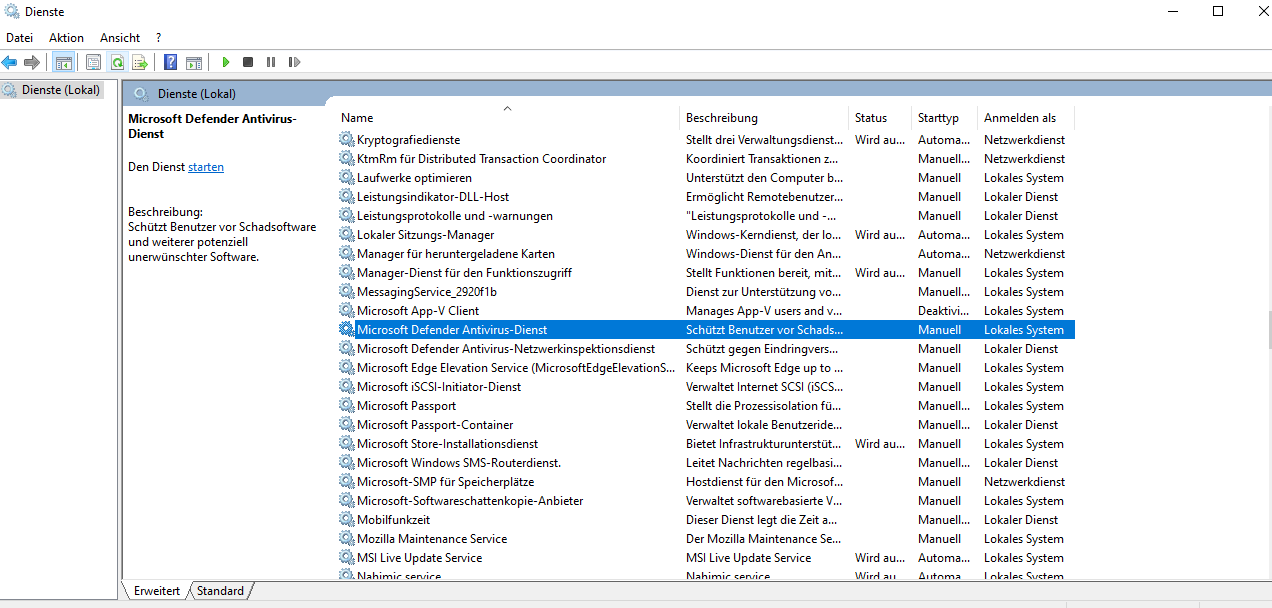Select Microsoft iSCSI-Initiator-Dienst
The height and width of the screenshot is (608, 1272).
click(x=439, y=387)
